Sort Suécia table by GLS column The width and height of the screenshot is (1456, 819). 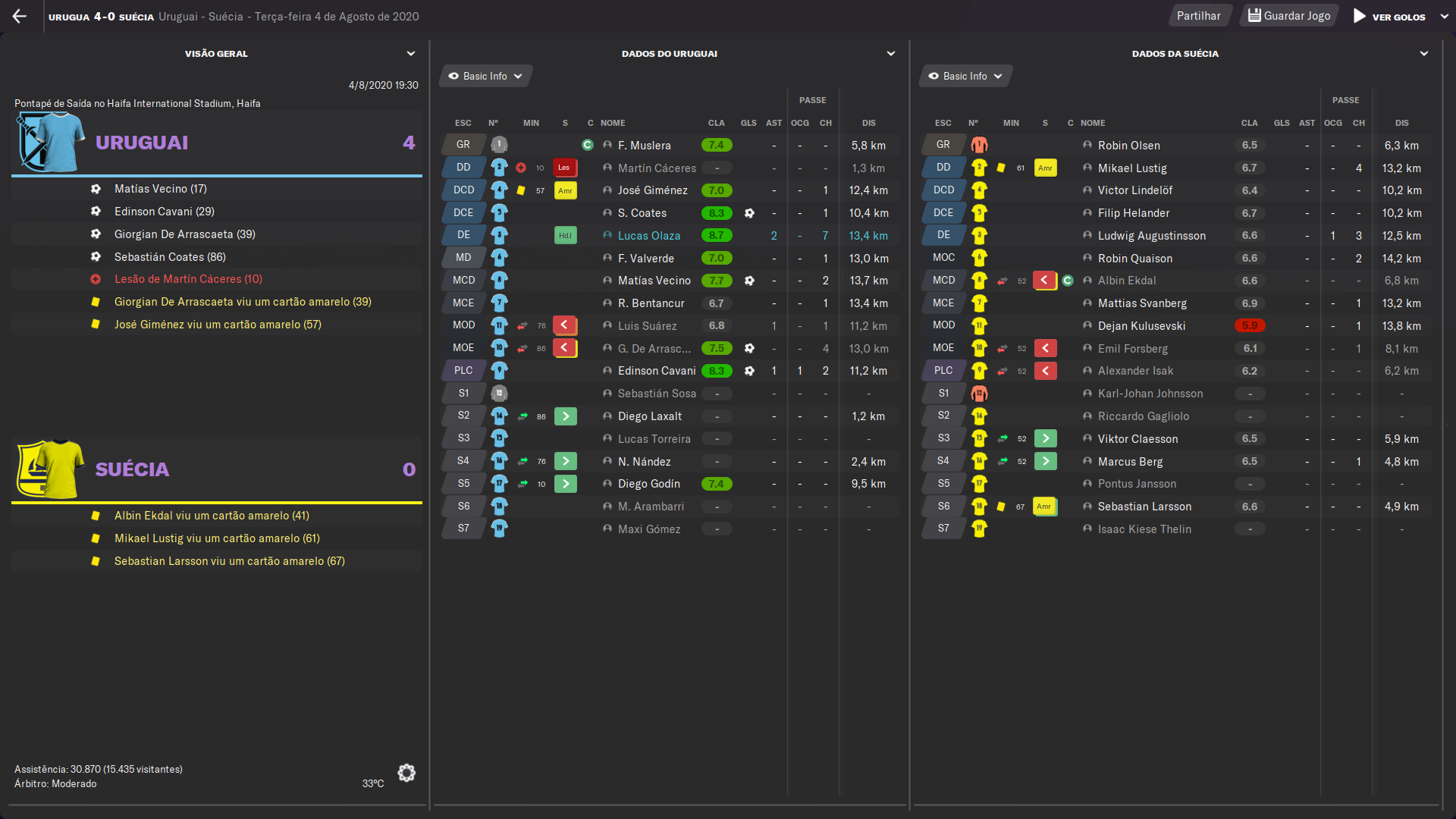[1282, 123]
